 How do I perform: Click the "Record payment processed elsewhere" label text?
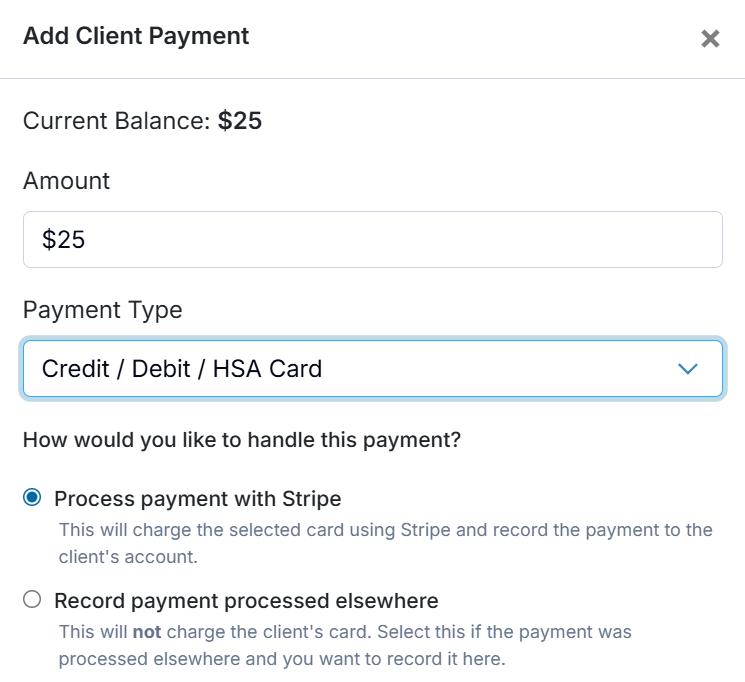tap(246, 601)
